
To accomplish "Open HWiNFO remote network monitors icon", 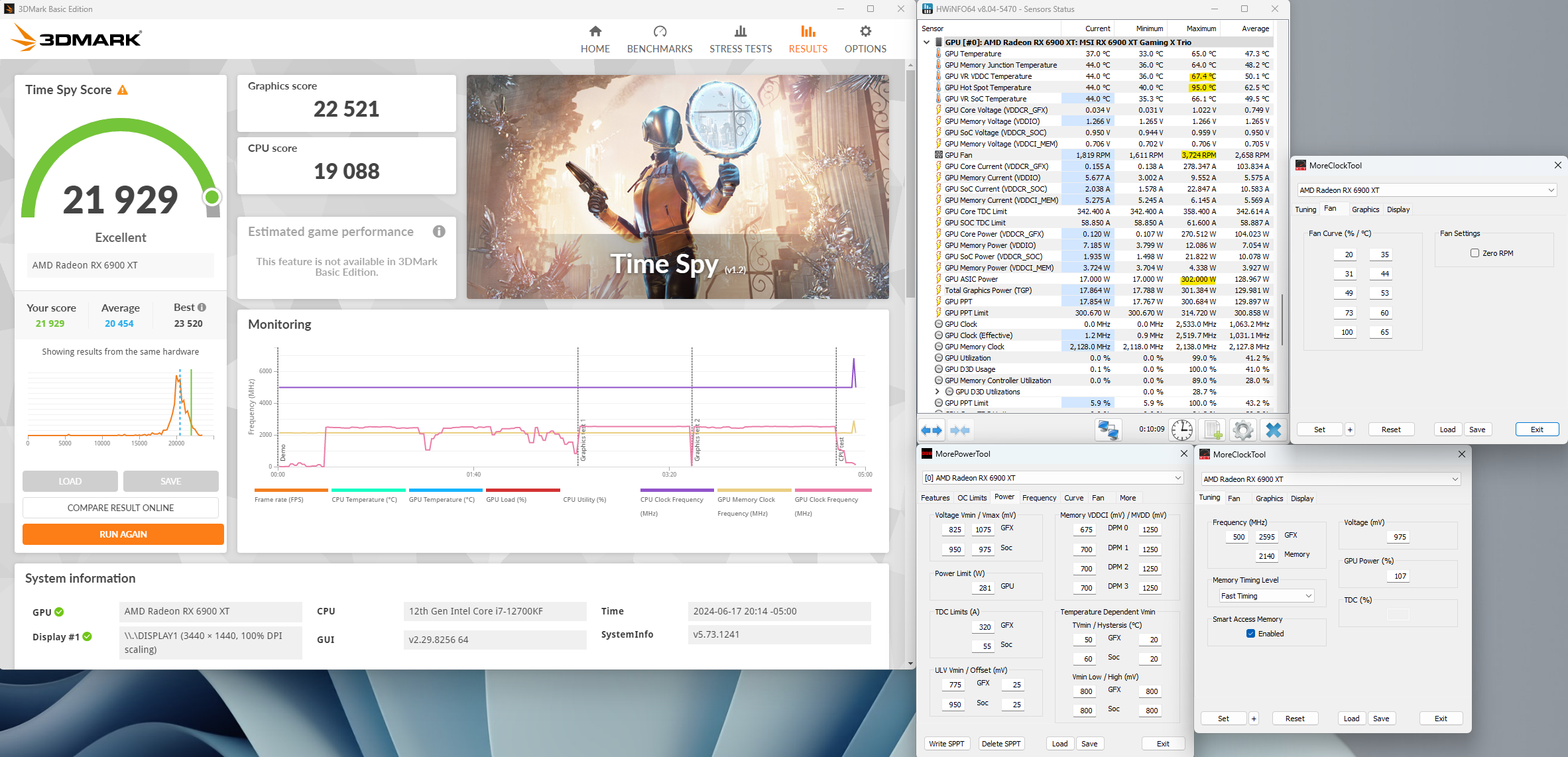I will pos(1108,430).
